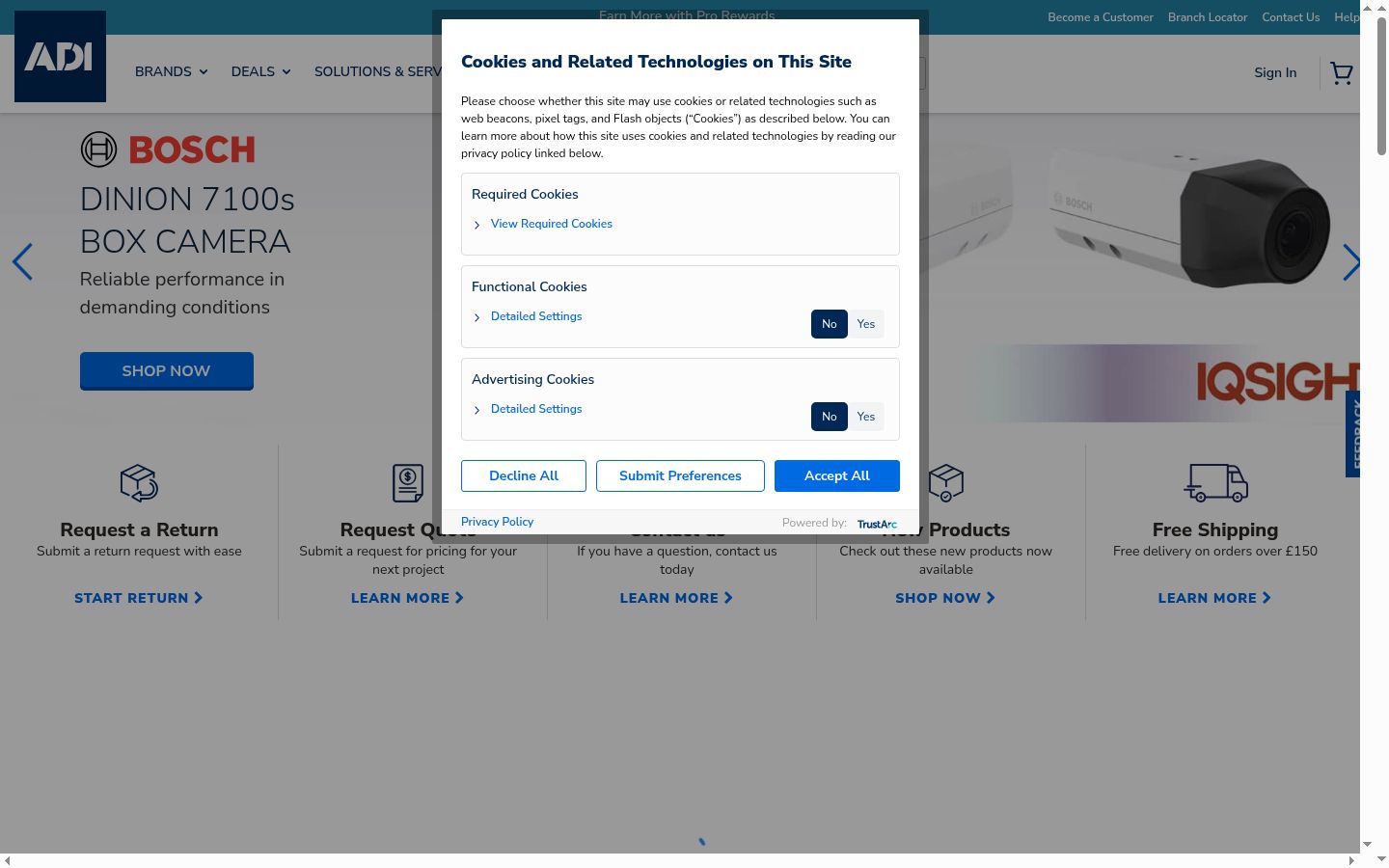Screen dimensions: 1389x868
Task: Click the New Products box icon
Action: click(945, 482)
